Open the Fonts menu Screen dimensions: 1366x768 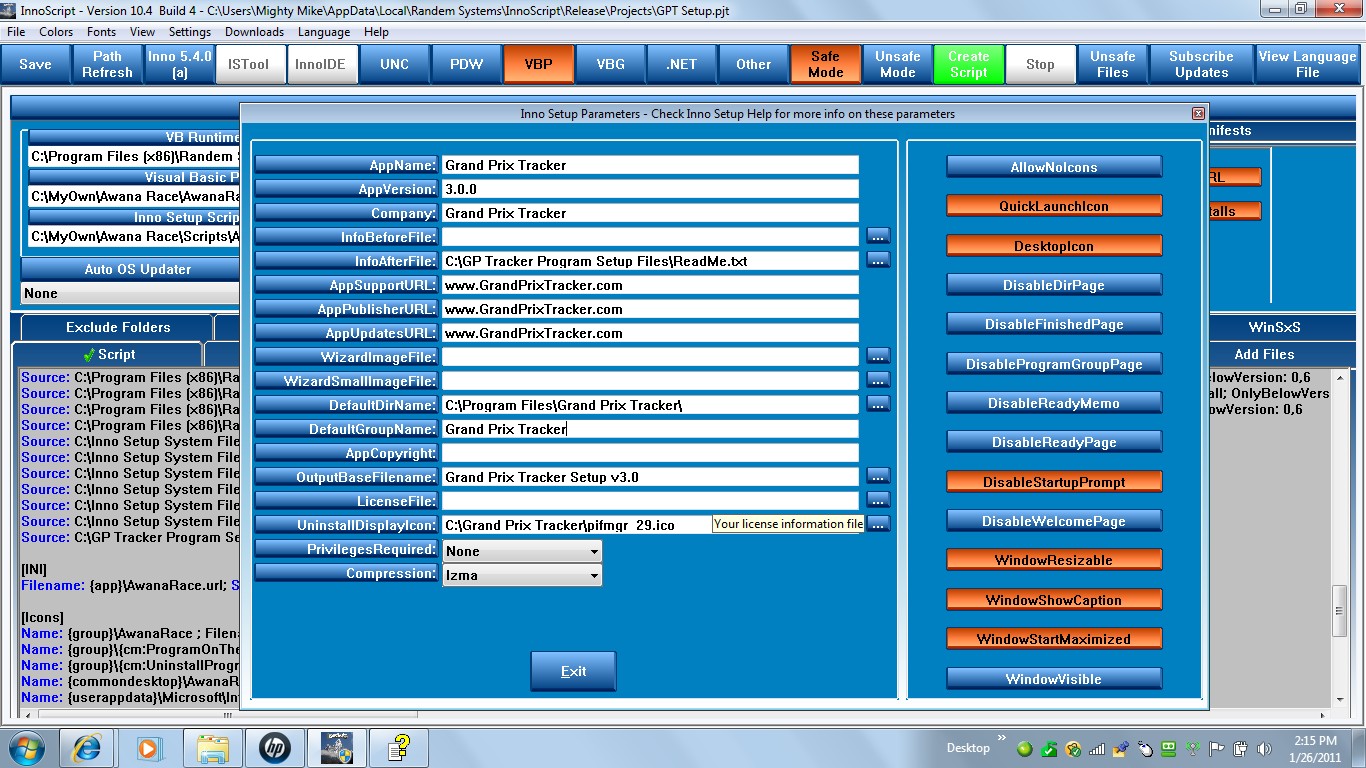pos(101,32)
